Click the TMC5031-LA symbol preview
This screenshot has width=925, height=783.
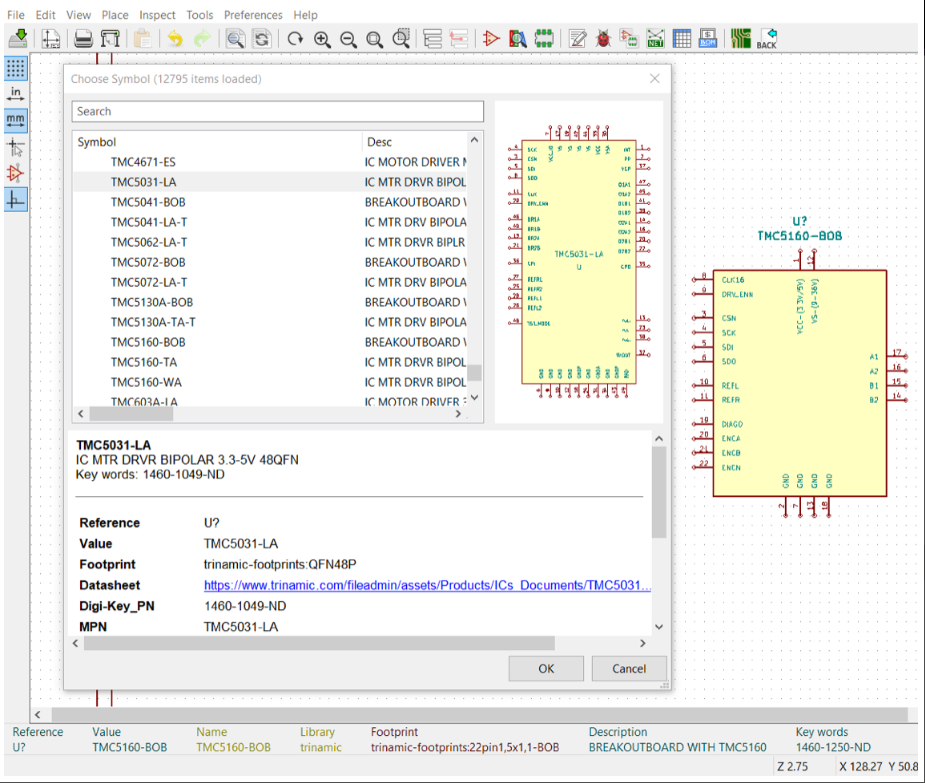(579, 262)
